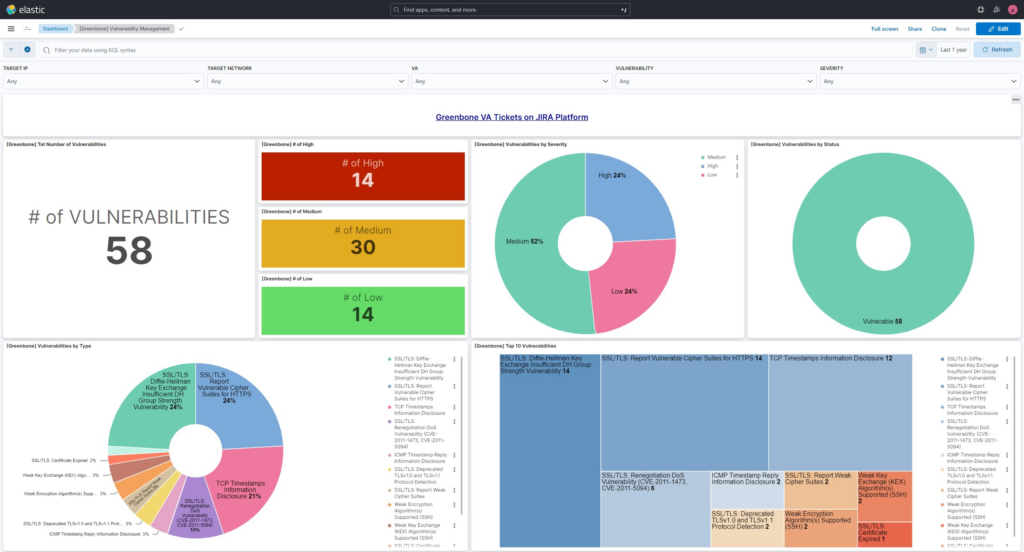This screenshot has height=552, width=1024.
Task: Click the TCP Timestamps 12 treemap block
Action: pos(840,412)
